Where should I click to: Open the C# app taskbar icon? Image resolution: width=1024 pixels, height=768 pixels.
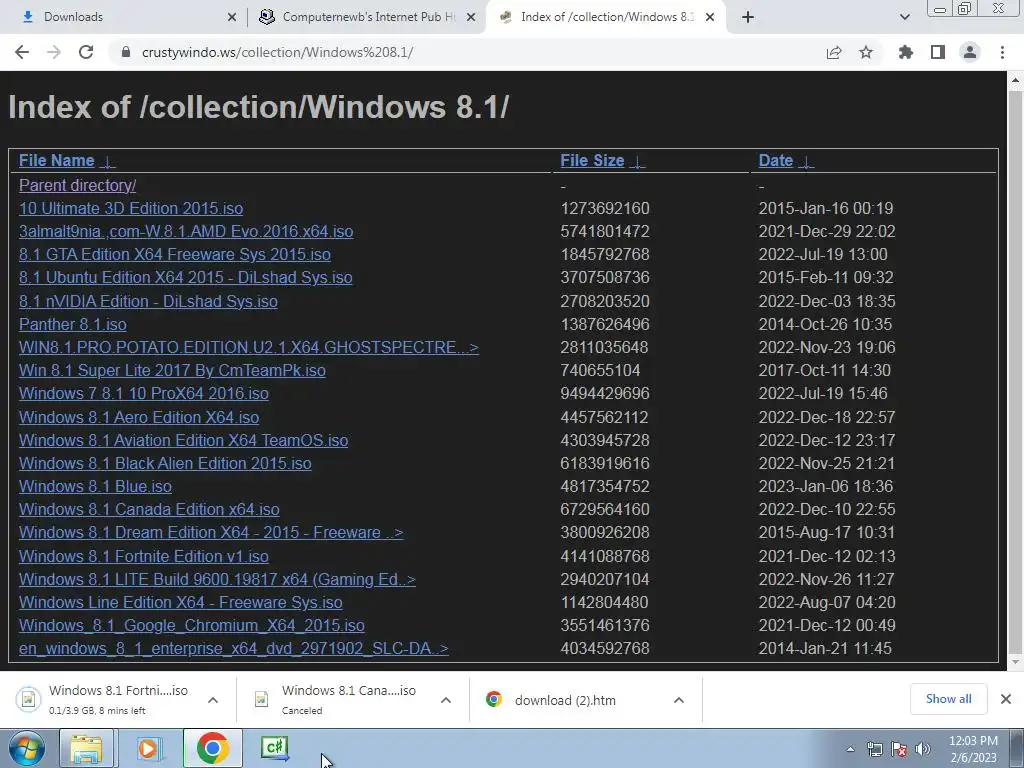point(274,748)
